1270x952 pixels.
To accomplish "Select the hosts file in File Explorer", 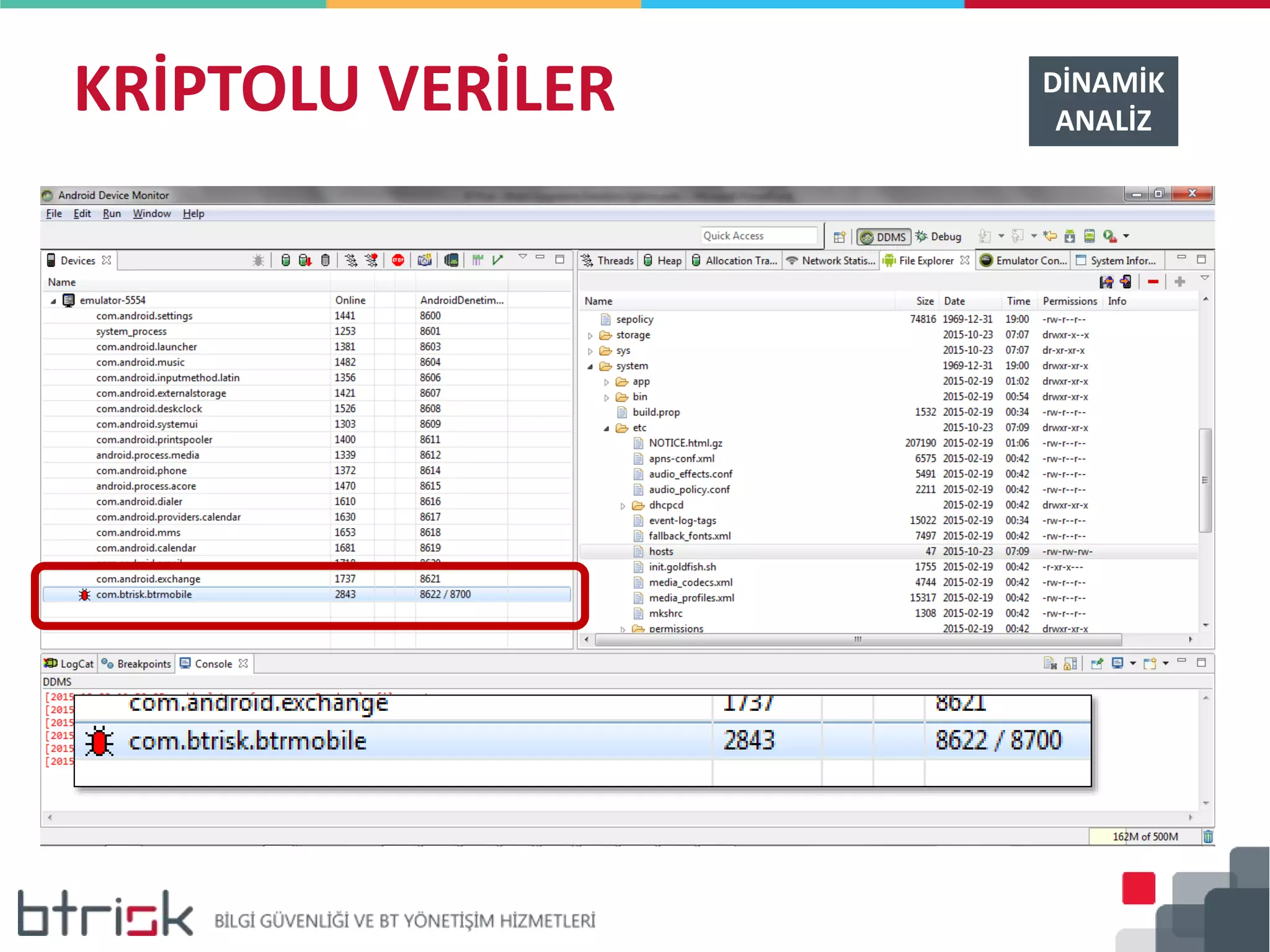I will pos(660,552).
